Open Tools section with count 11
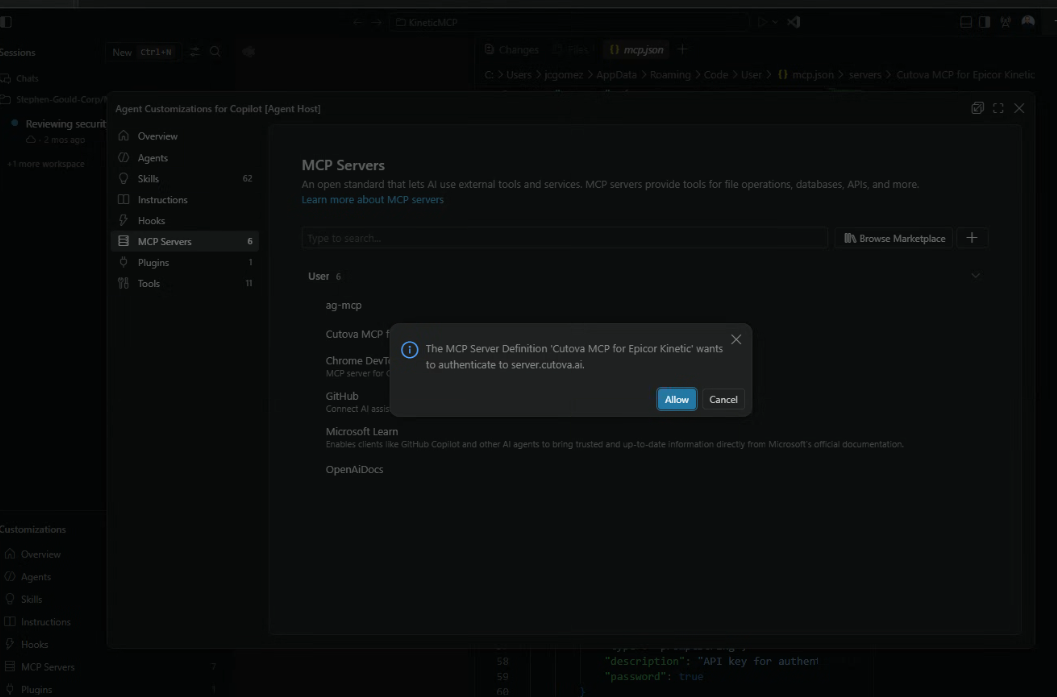Image resolution: width=1057 pixels, height=697 pixels. [185, 283]
